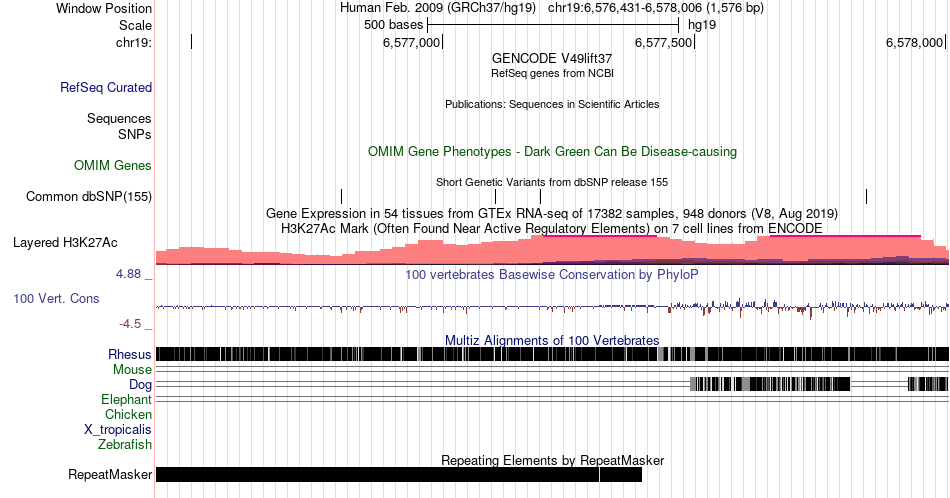
Task: Click the chr19: ruler label
Action: click(134, 42)
